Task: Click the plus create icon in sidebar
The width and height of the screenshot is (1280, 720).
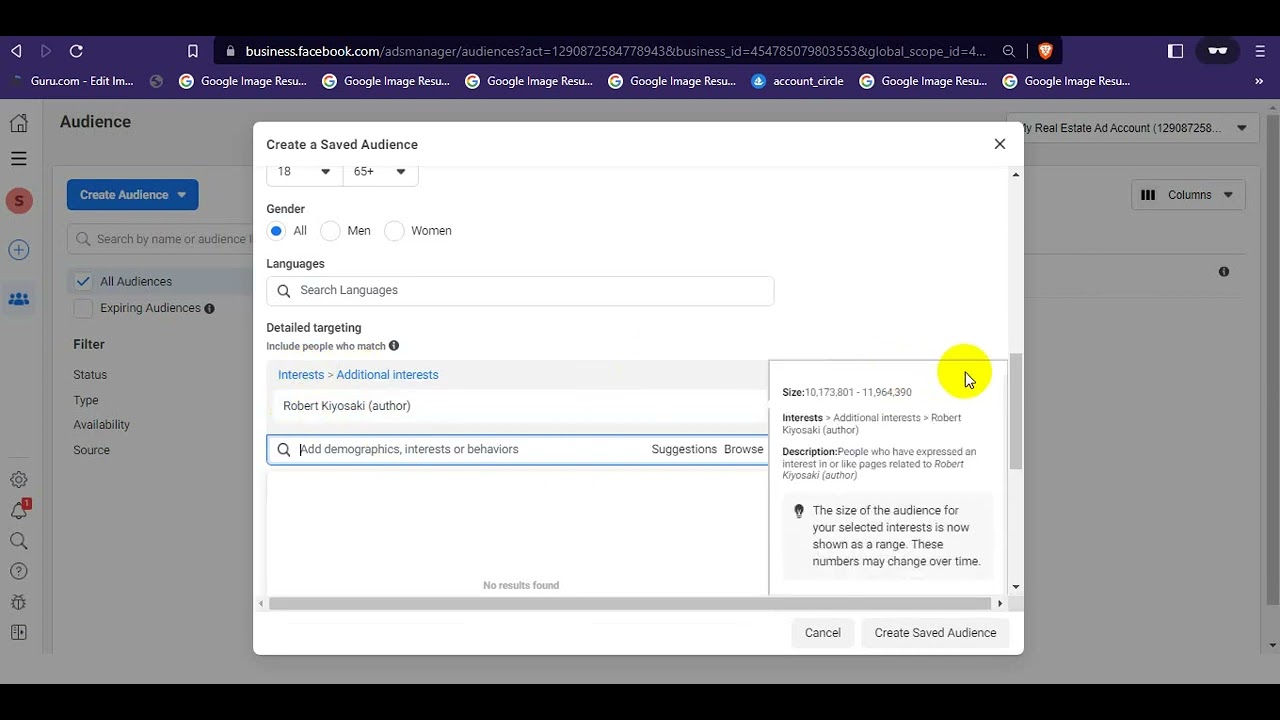Action: point(19,250)
